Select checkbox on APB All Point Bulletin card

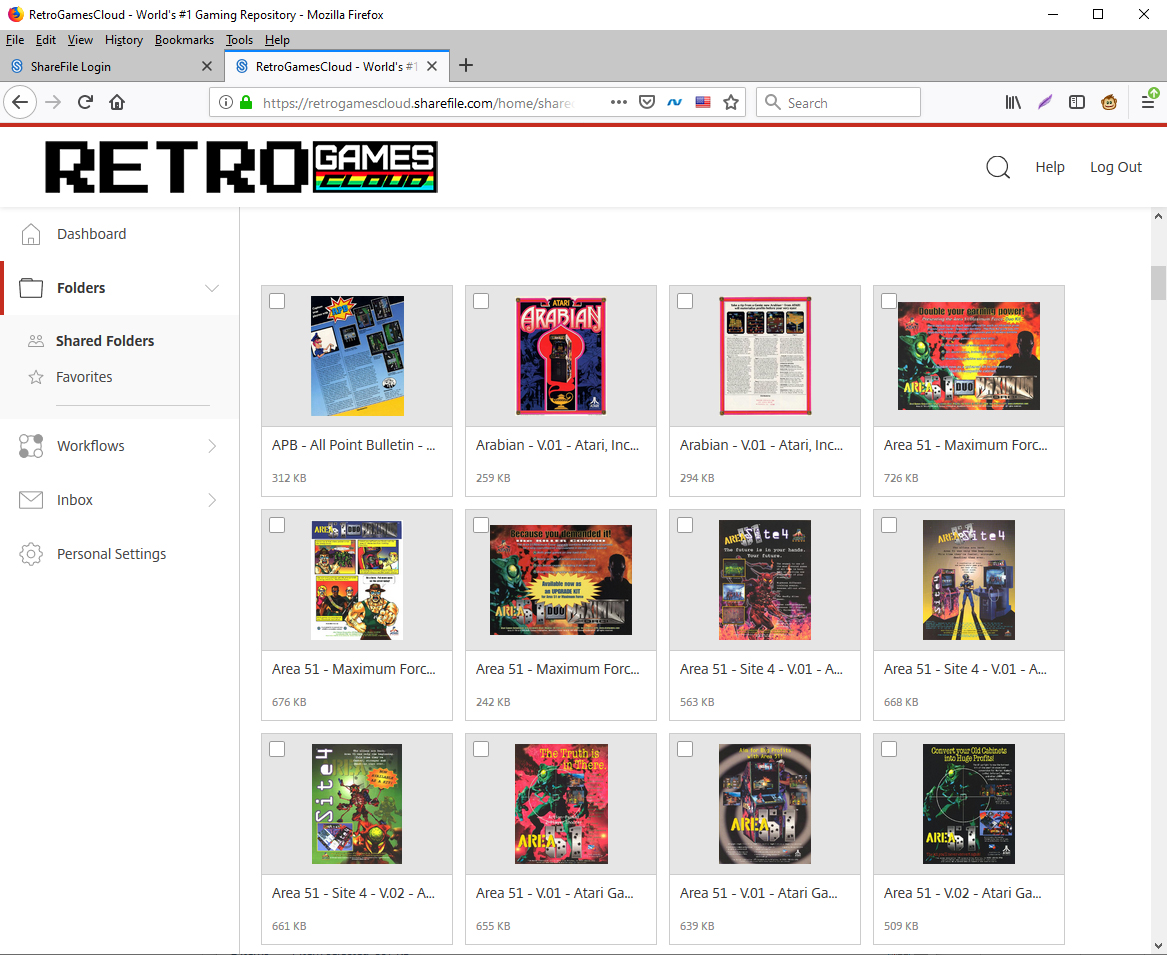click(277, 301)
